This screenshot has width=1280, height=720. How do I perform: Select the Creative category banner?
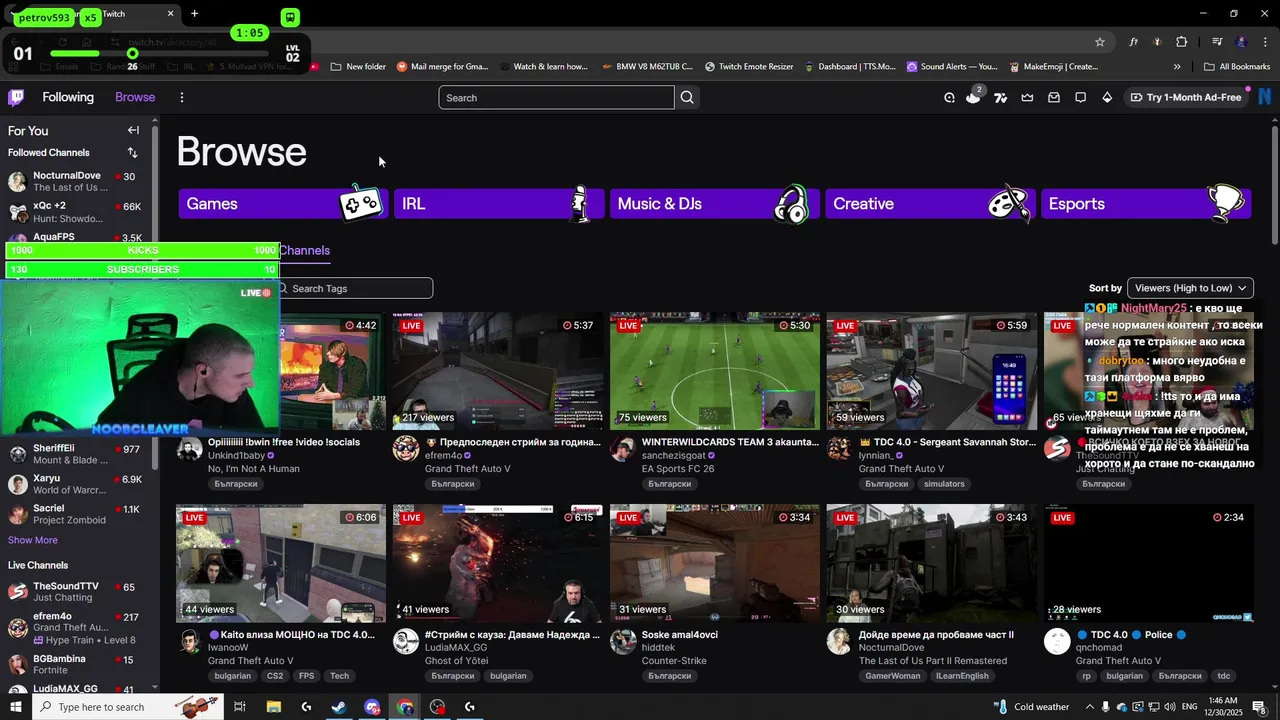[929, 203]
